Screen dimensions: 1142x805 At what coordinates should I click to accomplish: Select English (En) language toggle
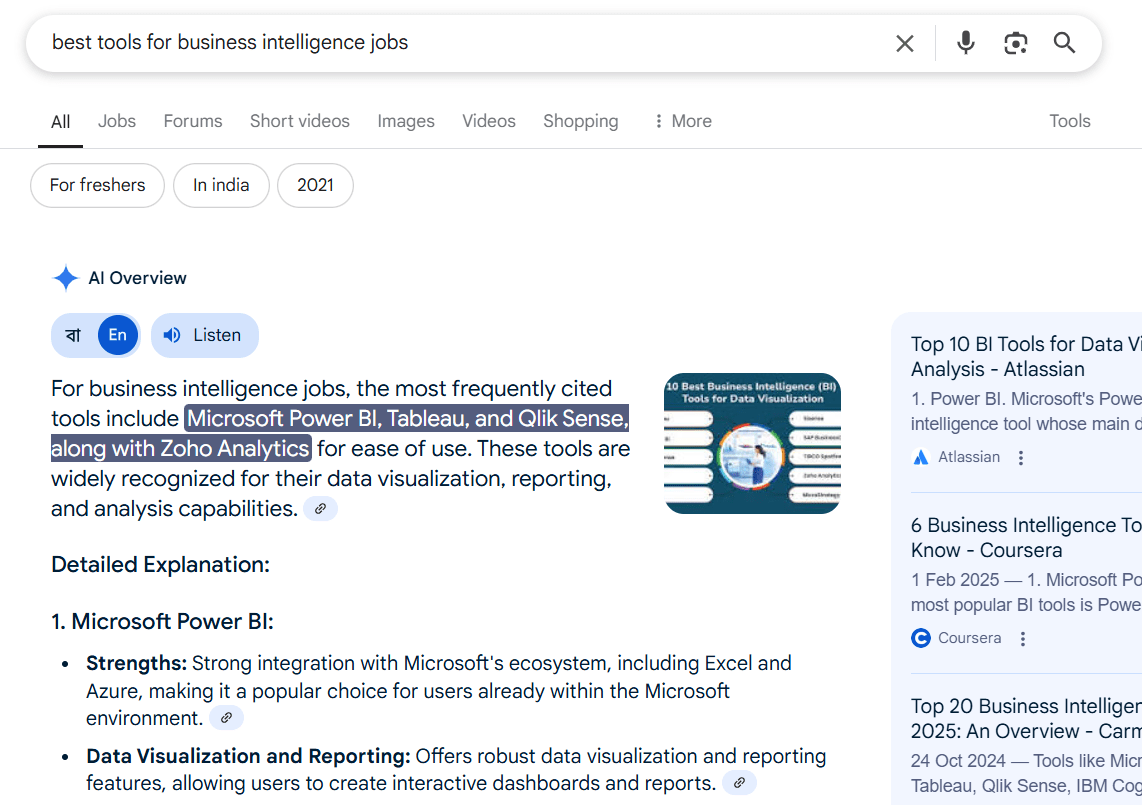pos(117,335)
